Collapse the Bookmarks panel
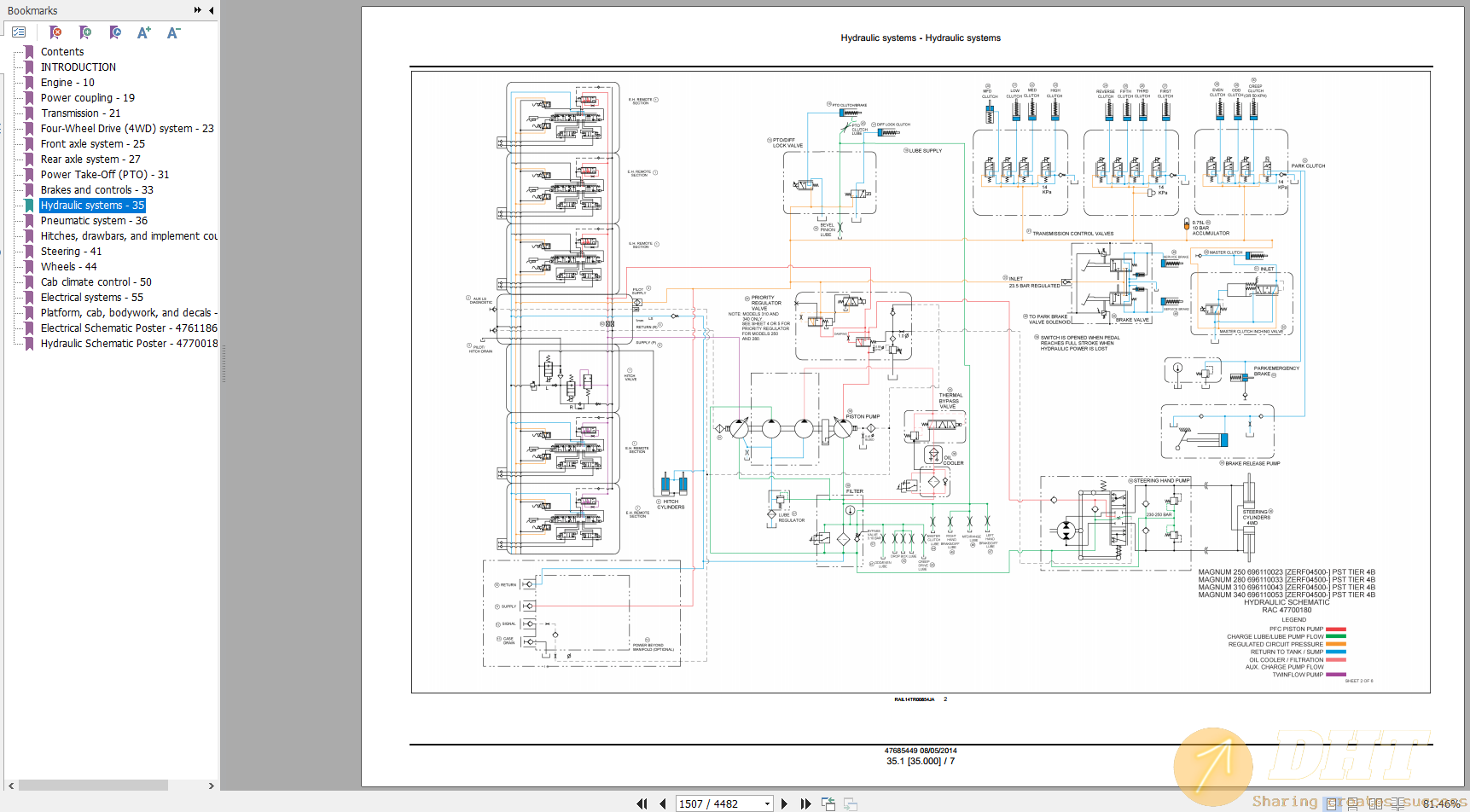Screen dimensions: 1470x812 (x=210, y=10)
